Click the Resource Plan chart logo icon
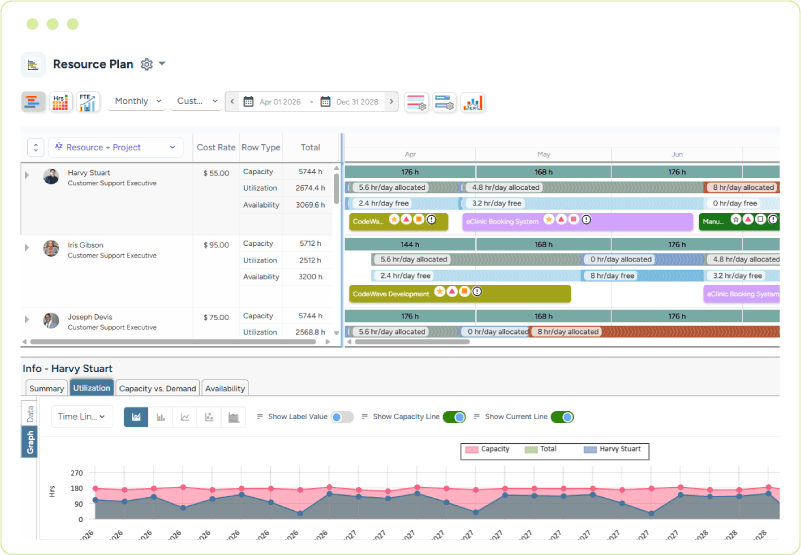 (33, 65)
